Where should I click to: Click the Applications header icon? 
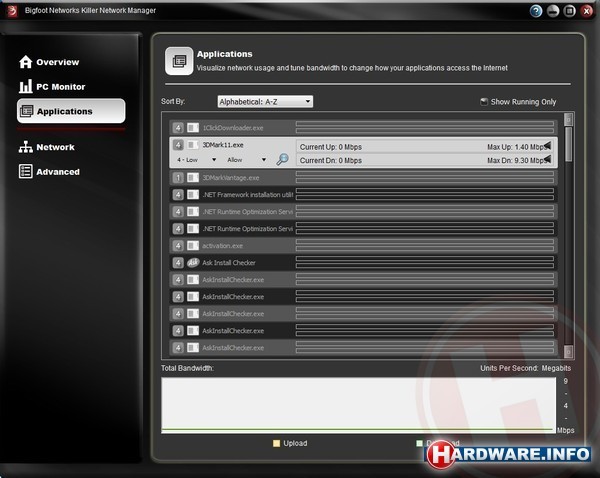pyautogui.click(x=179, y=61)
